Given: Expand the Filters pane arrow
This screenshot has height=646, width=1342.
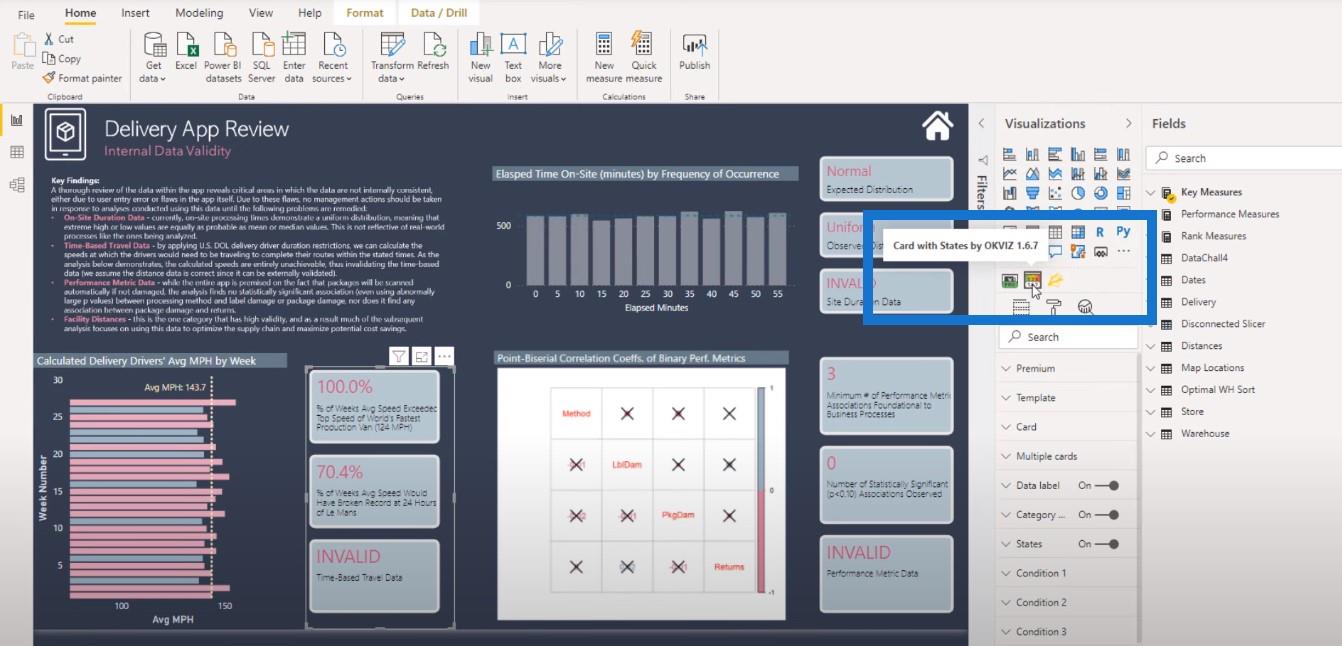Looking at the screenshot, I should pyautogui.click(x=981, y=123).
